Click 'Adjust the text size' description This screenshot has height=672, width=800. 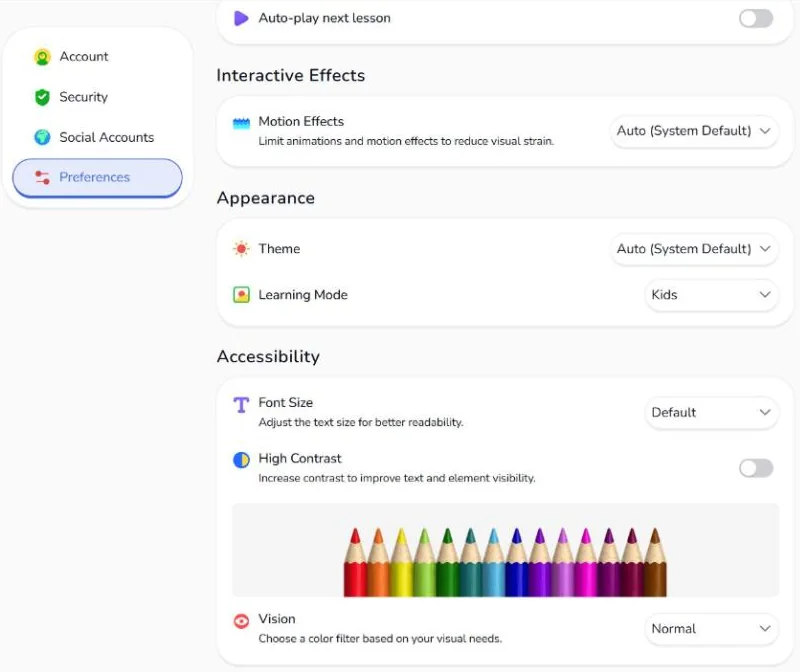(x=361, y=422)
